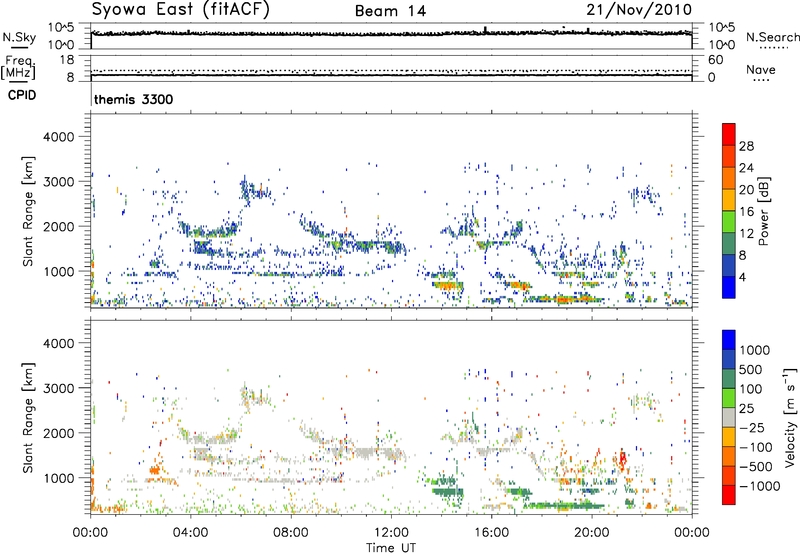Select the "Freq. [MHz]" axis label

(x=19, y=68)
